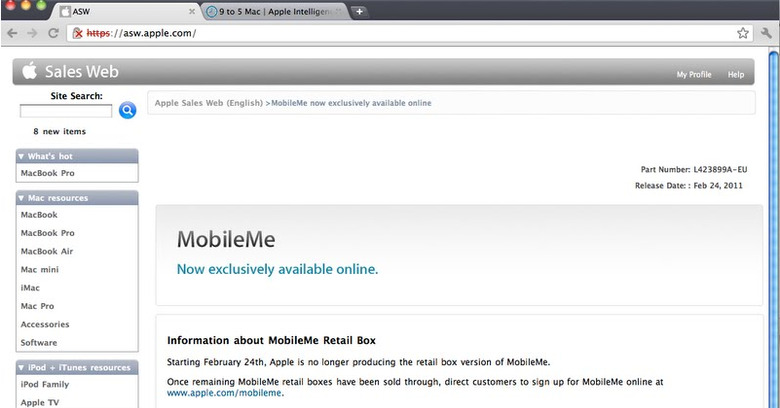Click the page vertical scrollbar
This screenshot has height=408, width=780.
tap(774, 229)
